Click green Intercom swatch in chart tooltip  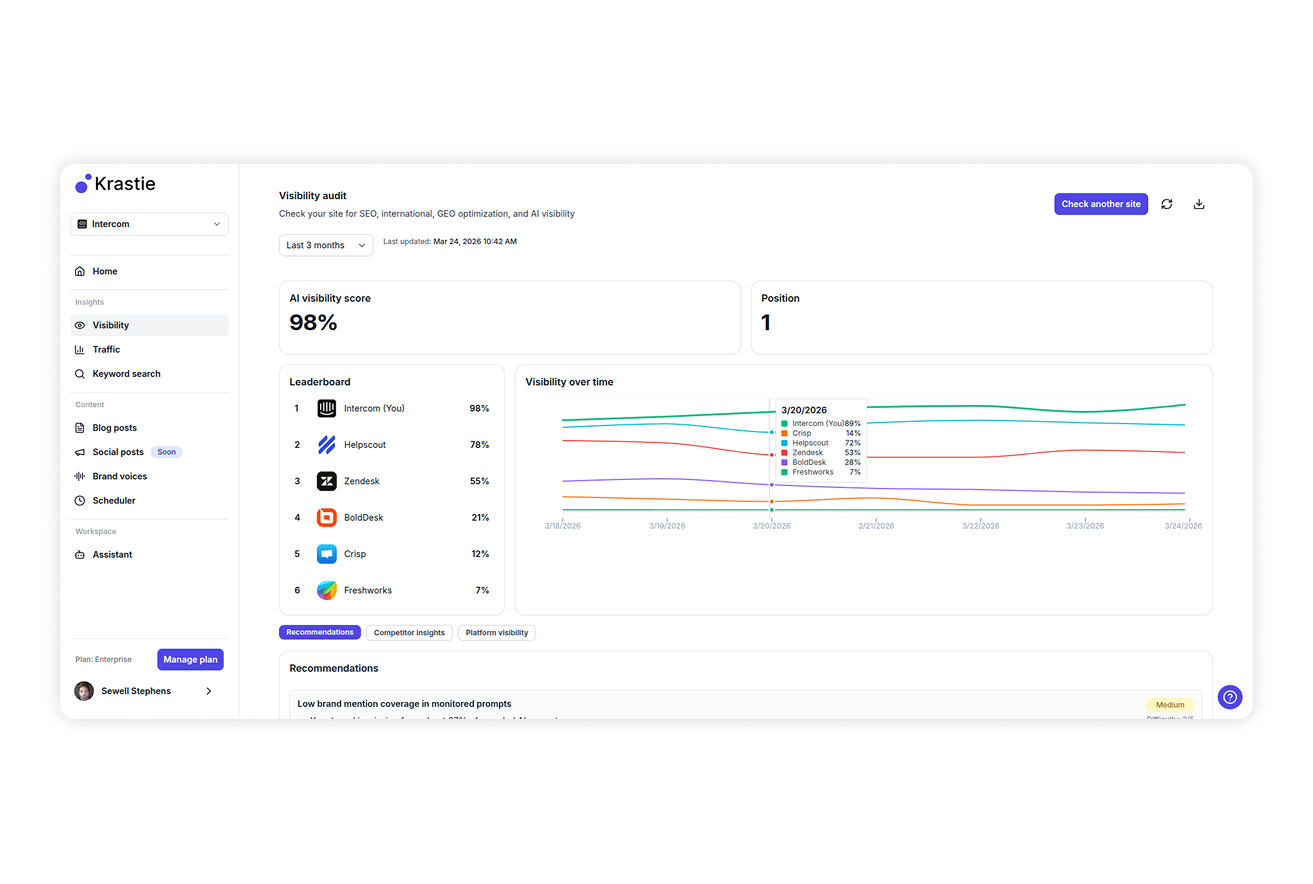pyautogui.click(x=785, y=424)
